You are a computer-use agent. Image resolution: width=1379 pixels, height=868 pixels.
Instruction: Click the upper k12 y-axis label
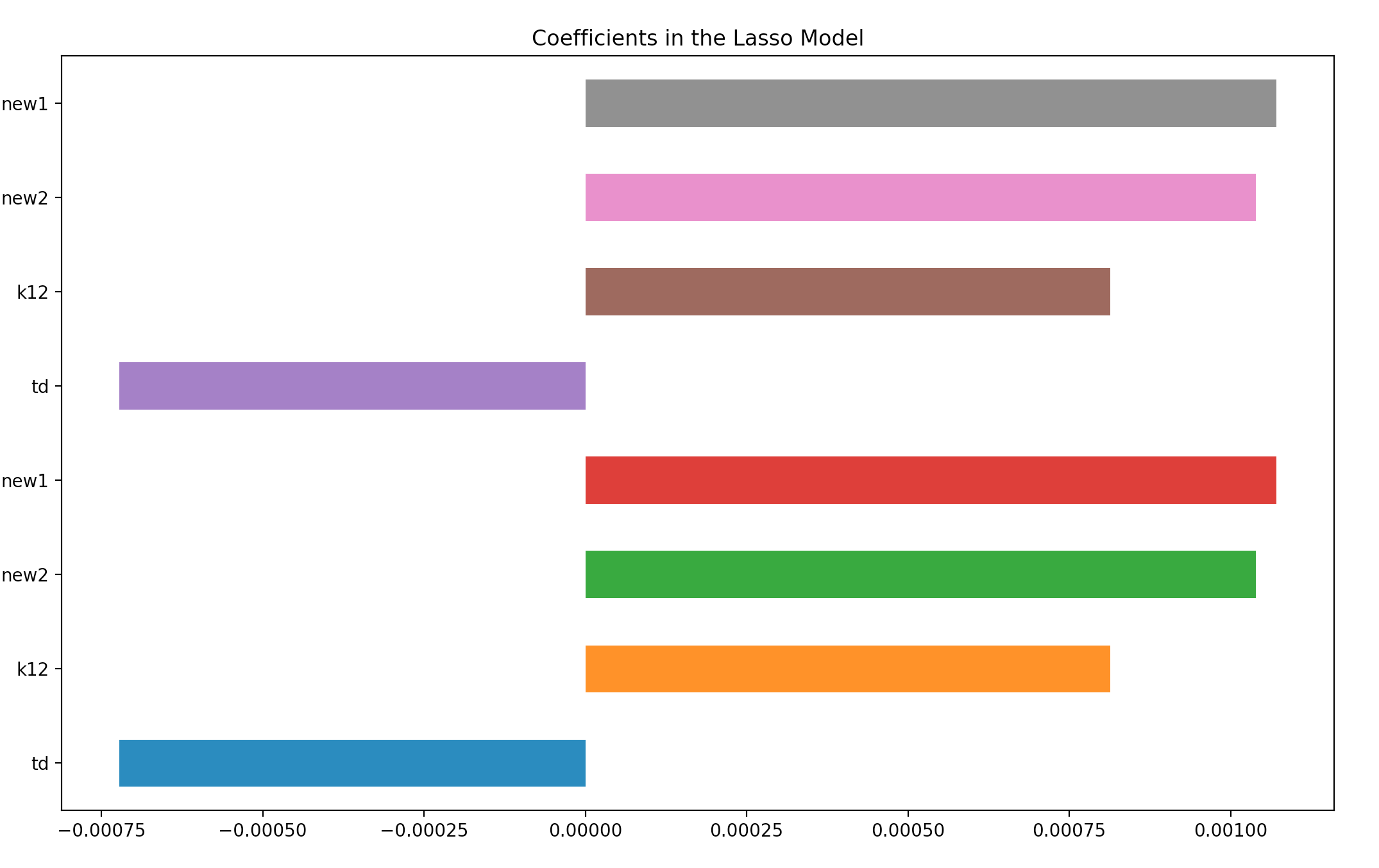point(32,292)
